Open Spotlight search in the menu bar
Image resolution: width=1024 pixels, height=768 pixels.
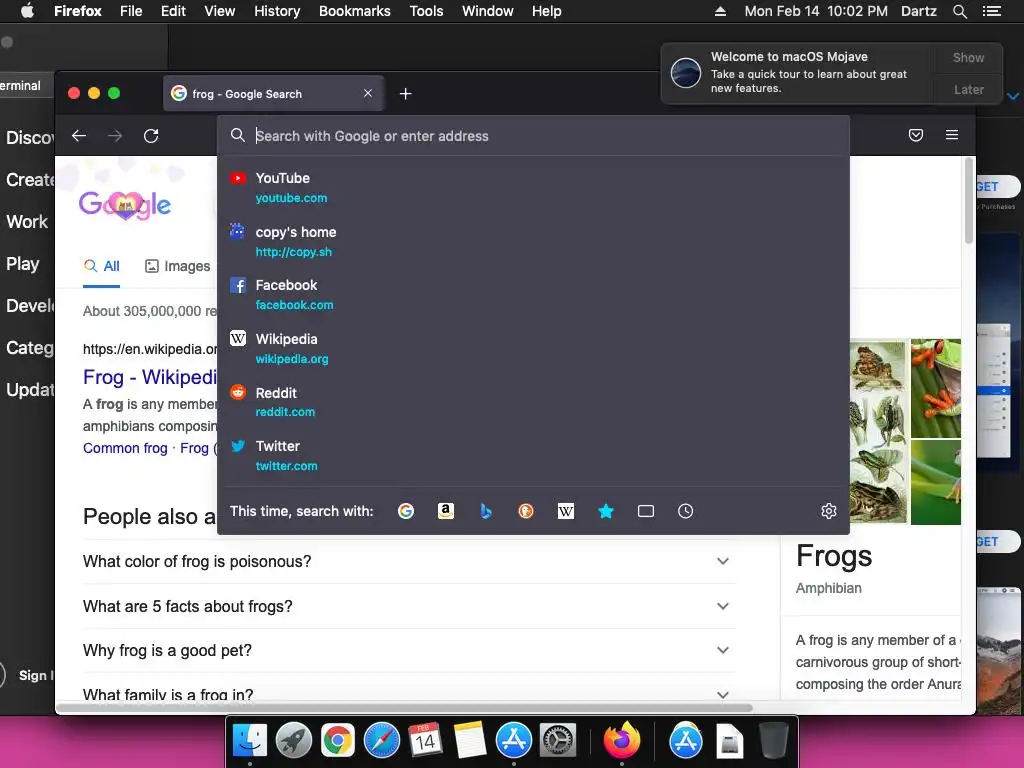(x=959, y=11)
